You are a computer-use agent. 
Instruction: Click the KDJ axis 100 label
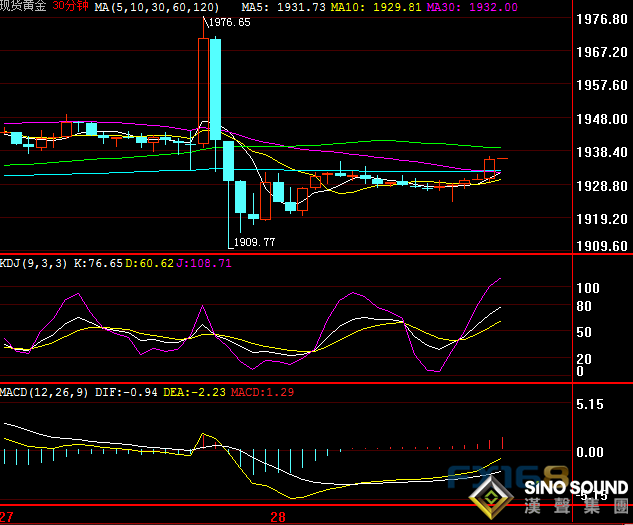[588, 288]
